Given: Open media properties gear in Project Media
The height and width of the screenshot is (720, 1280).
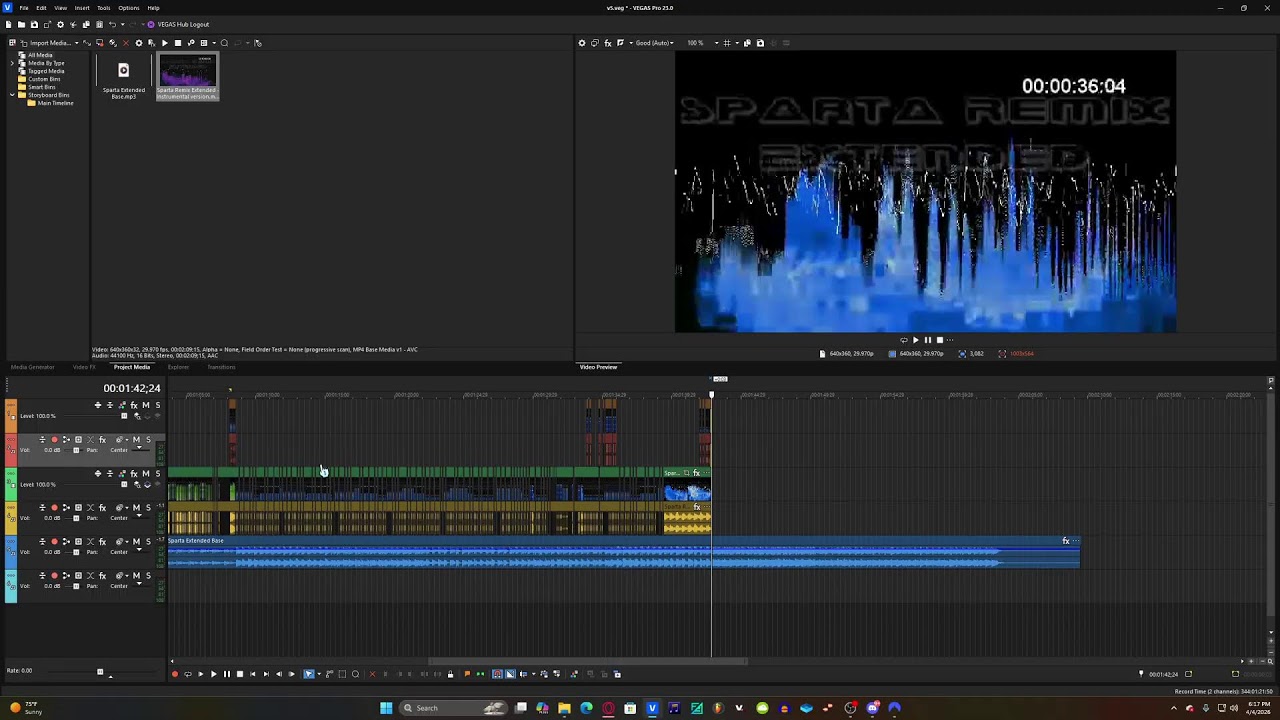Looking at the screenshot, I should (x=138, y=43).
